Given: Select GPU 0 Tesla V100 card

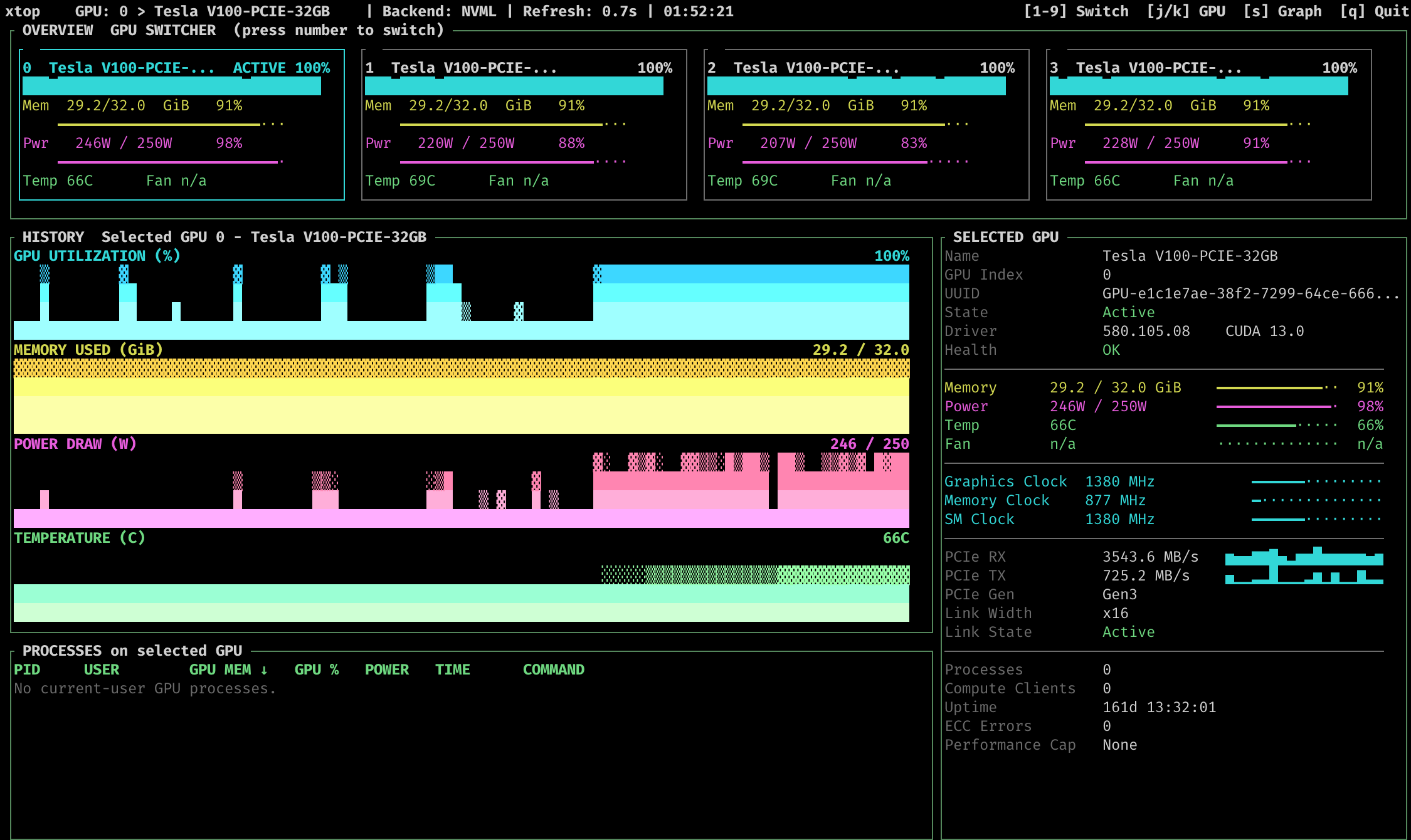Looking at the screenshot, I should tap(182, 125).
